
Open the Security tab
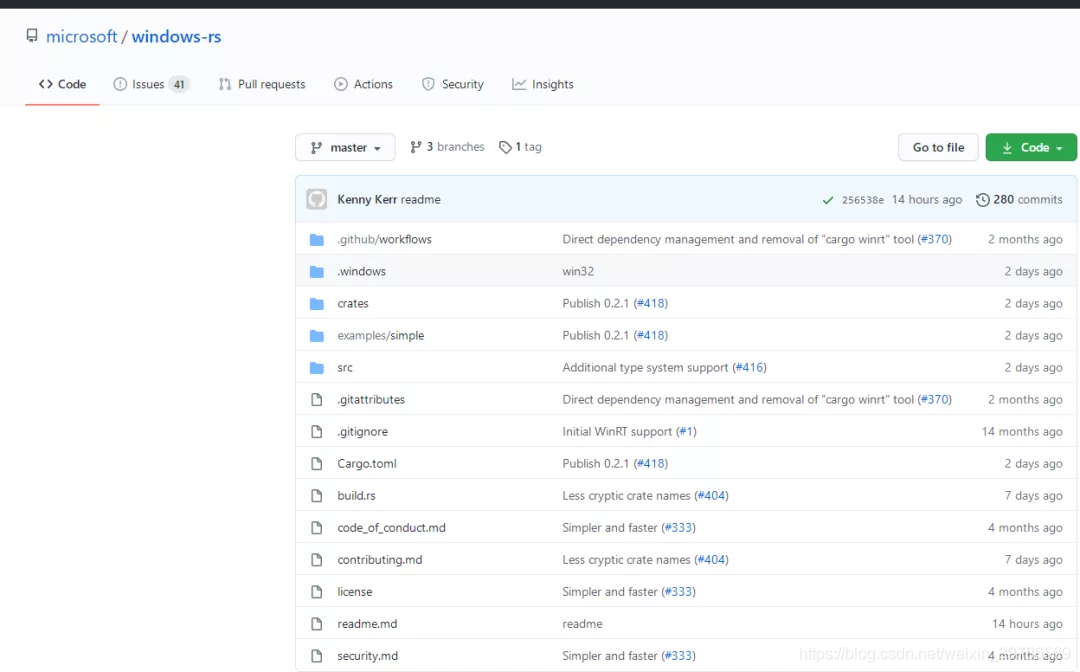pos(453,84)
